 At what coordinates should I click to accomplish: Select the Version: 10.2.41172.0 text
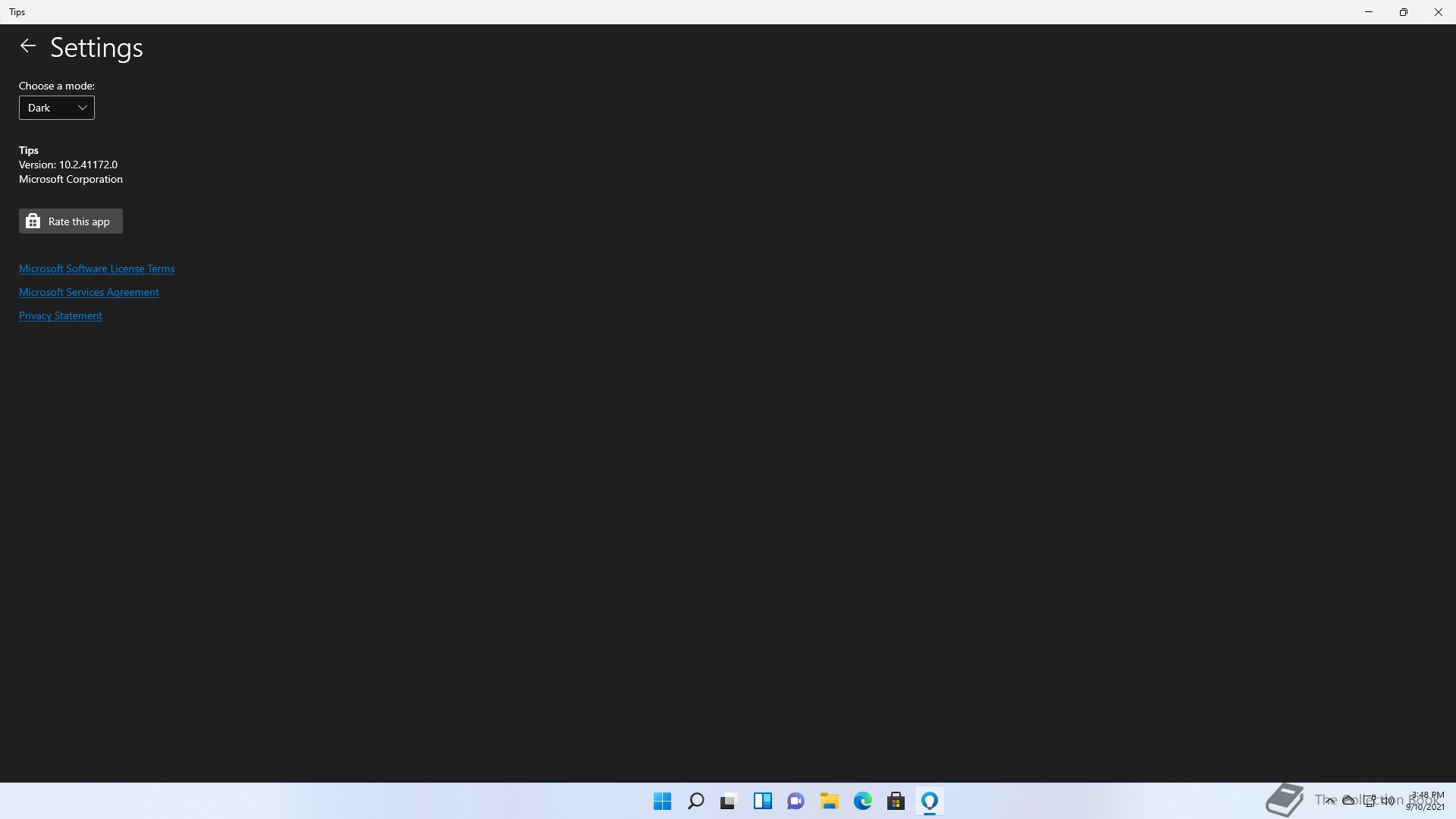pos(68,165)
